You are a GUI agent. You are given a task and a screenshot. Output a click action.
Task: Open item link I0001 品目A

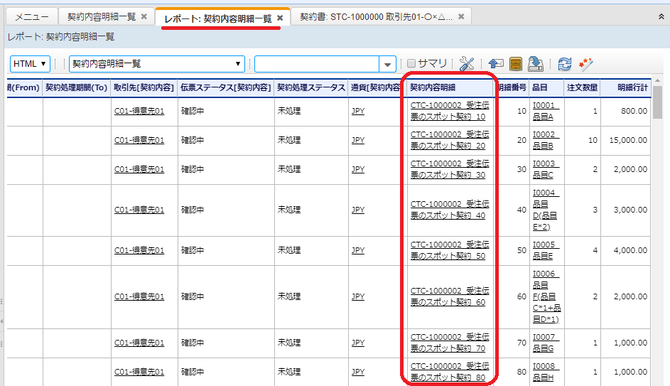click(545, 111)
